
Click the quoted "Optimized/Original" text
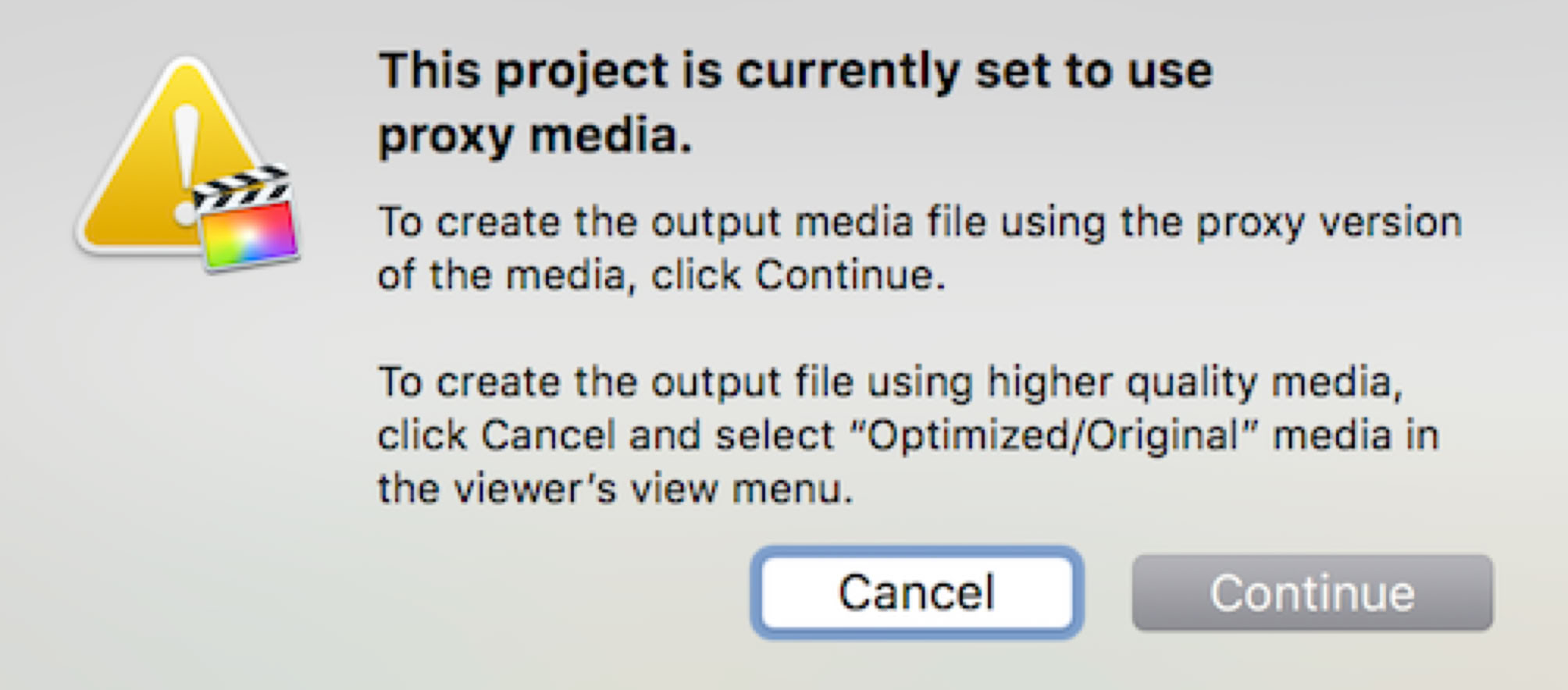pos(1053,435)
